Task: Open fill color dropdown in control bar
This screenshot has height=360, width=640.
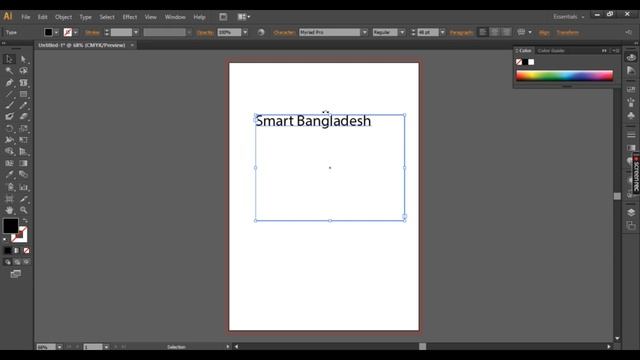Action: (57, 32)
